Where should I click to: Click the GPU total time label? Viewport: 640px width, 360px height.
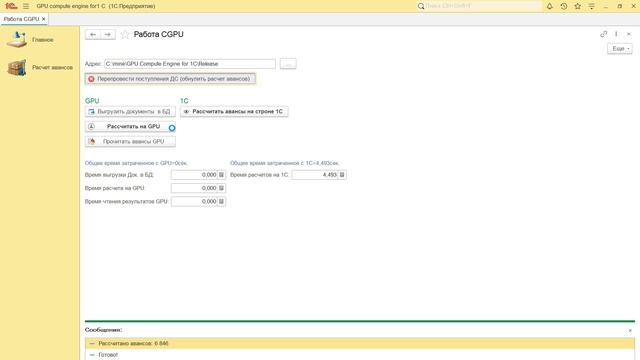point(136,163)
